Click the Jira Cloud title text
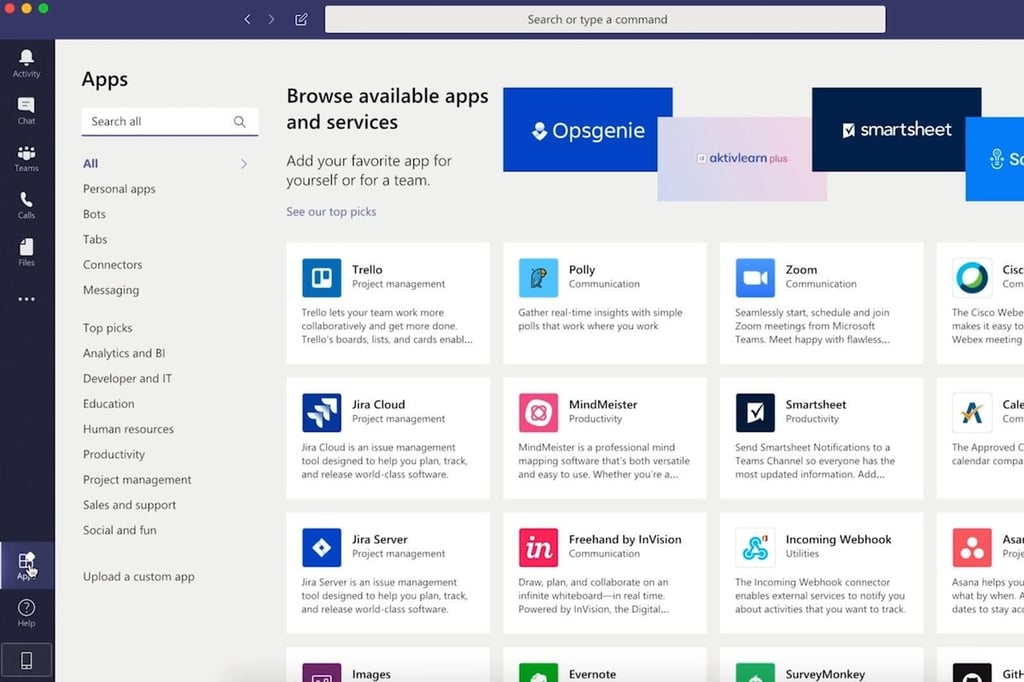1024x682 pixels. [x=378, y=404]
